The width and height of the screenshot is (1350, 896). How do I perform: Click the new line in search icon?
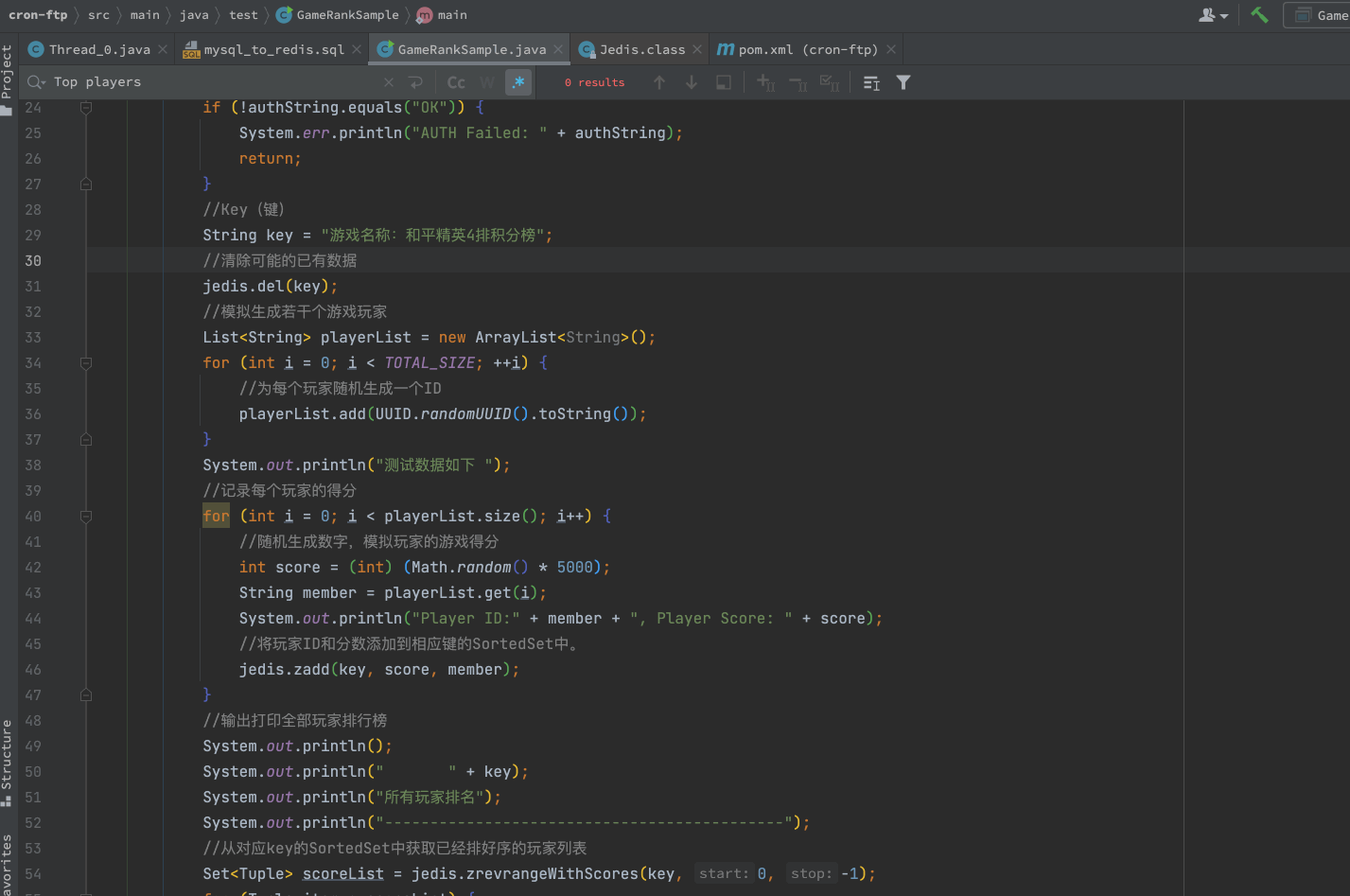(415, 83)
